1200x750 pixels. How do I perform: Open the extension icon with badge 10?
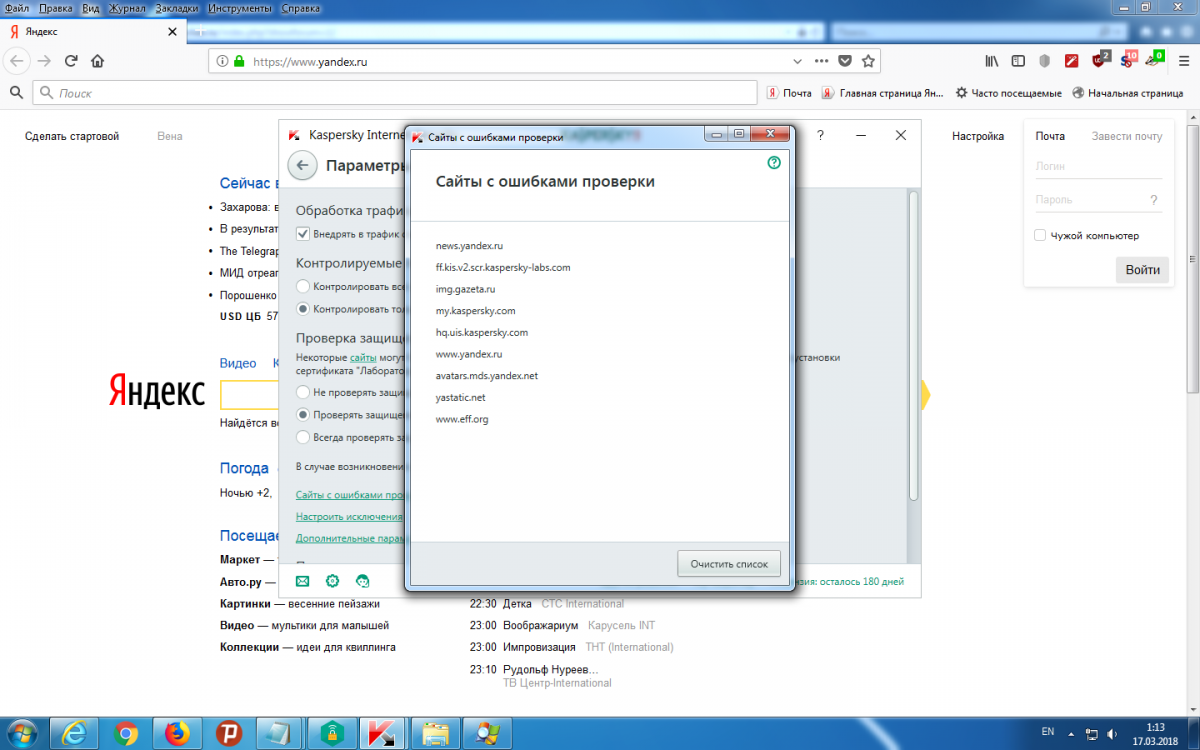(x=1127, y=59)
